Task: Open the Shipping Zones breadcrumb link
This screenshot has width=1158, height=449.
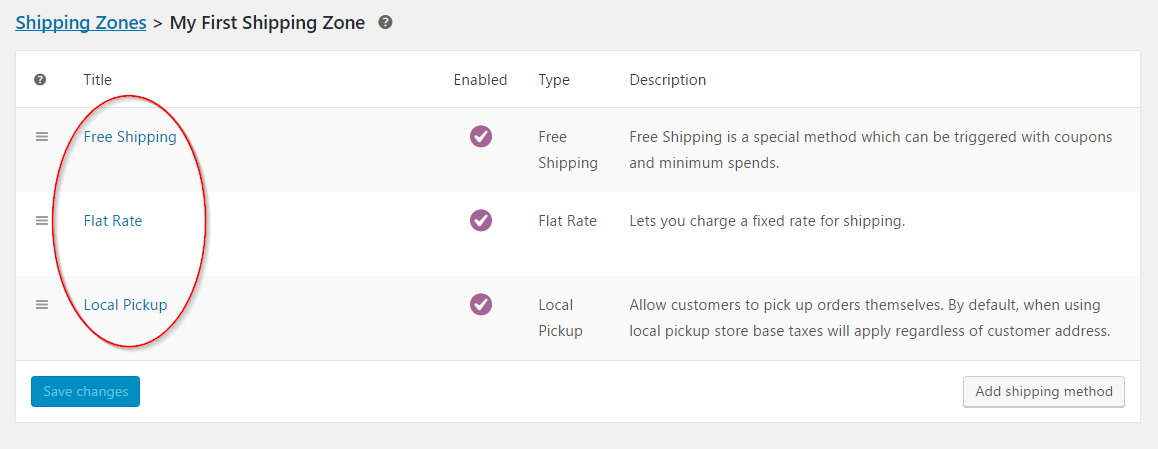Action: click(x=81, y=23)
